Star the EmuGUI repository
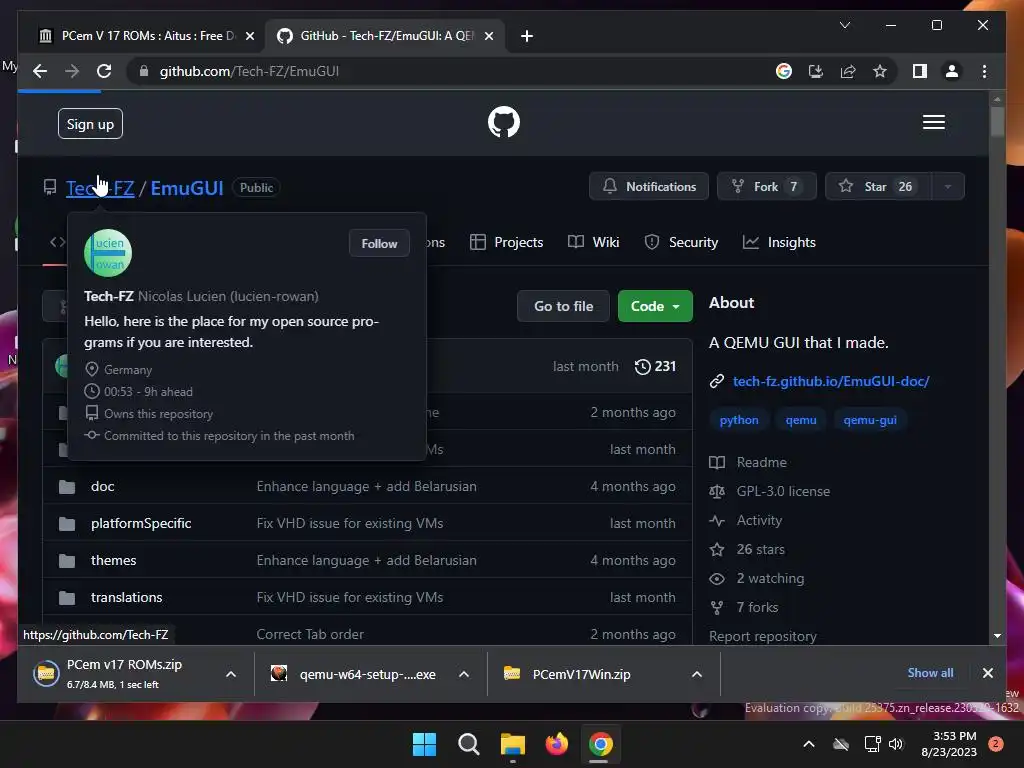Viewport: 1024px width, 768px height. 878,187
